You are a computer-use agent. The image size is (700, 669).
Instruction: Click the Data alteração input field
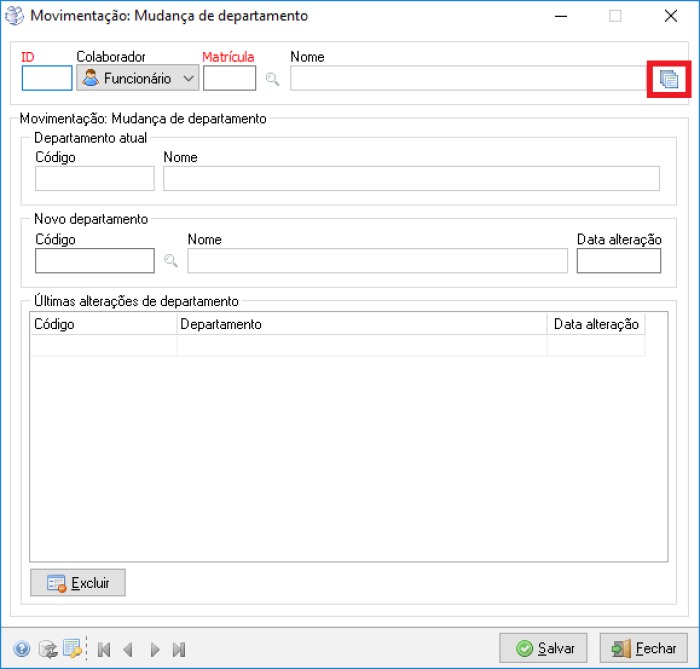pos(618,261)
